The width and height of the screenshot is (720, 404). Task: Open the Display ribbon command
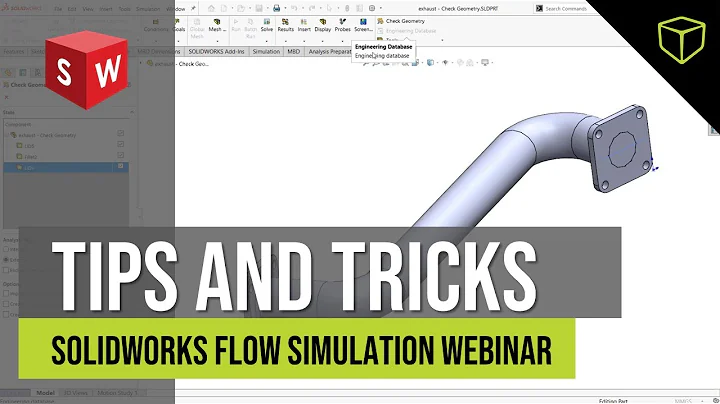click(323, 25)
